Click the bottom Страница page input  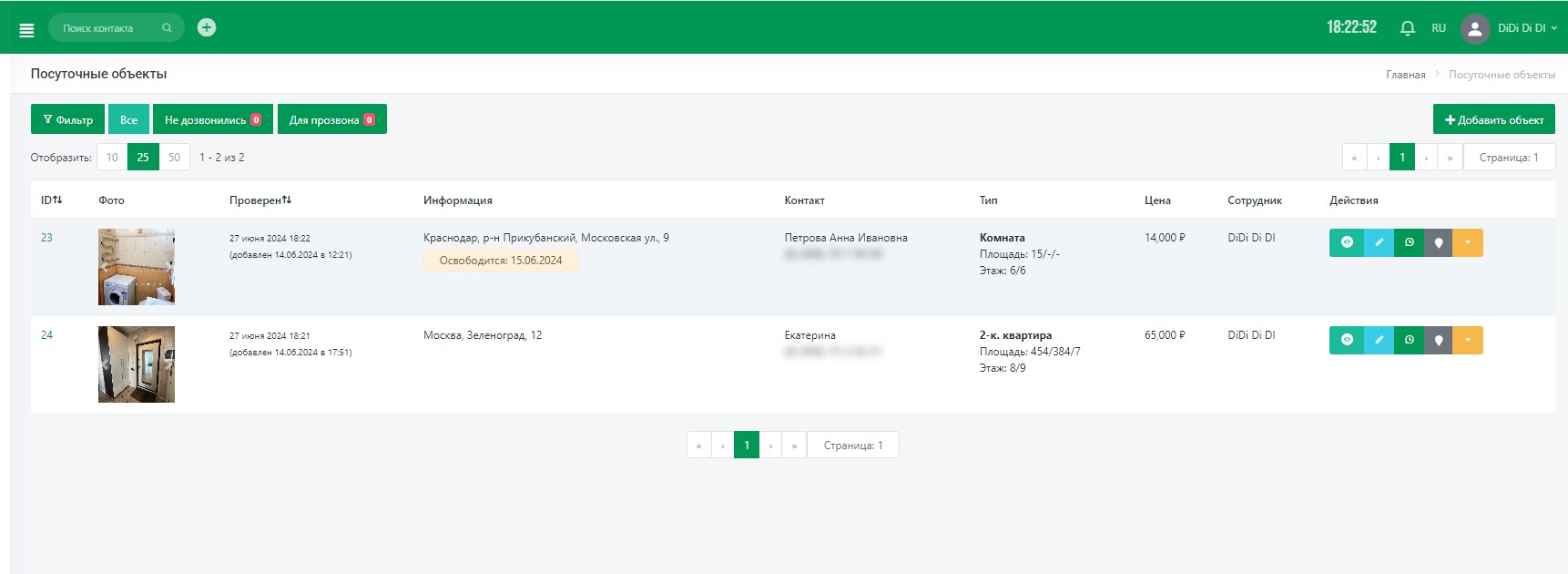[x=853, y=445]
